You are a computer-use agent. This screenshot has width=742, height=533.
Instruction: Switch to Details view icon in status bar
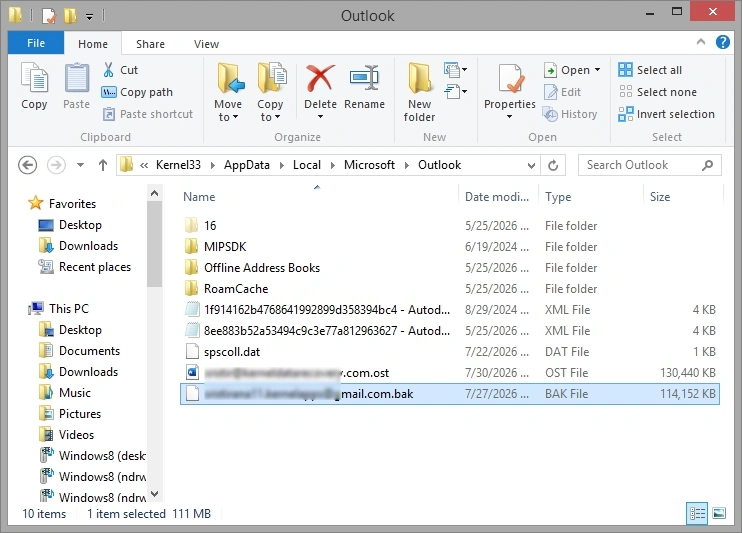click(697, 513)
